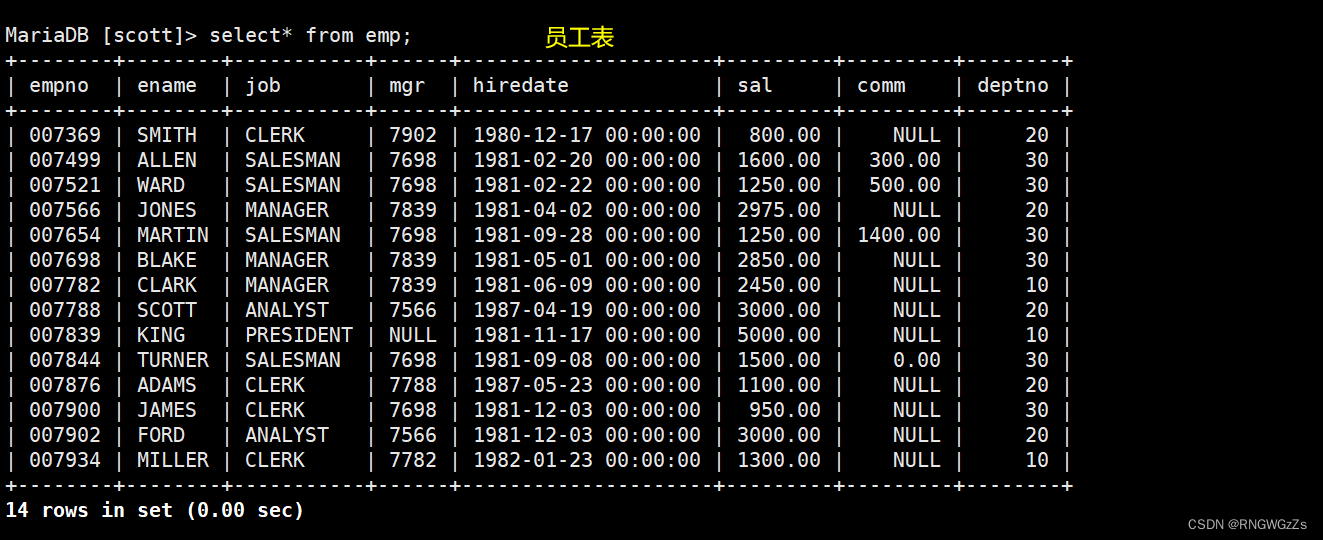1323x540 pixels.
Task: Select empno cell 007844
Action: coord(65,360)
